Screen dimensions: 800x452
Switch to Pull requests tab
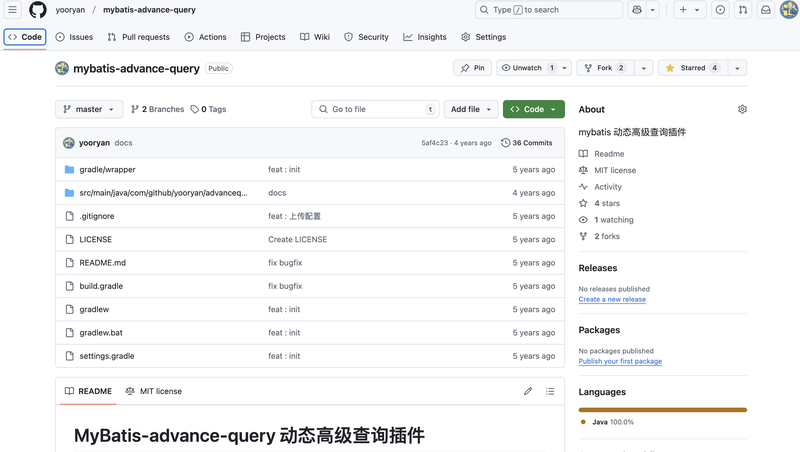[139, 37]
